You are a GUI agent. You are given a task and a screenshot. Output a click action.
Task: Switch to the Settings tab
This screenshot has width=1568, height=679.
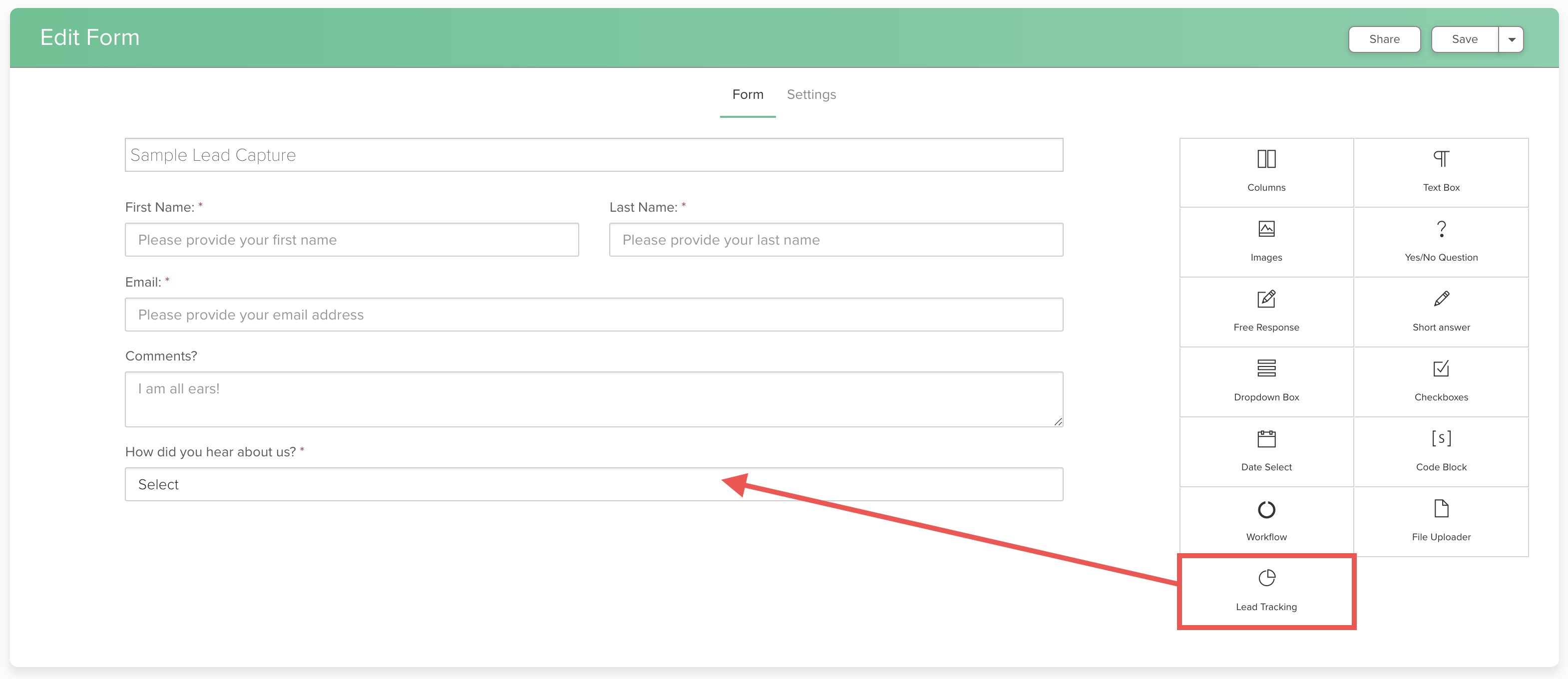tap(811, 95)
